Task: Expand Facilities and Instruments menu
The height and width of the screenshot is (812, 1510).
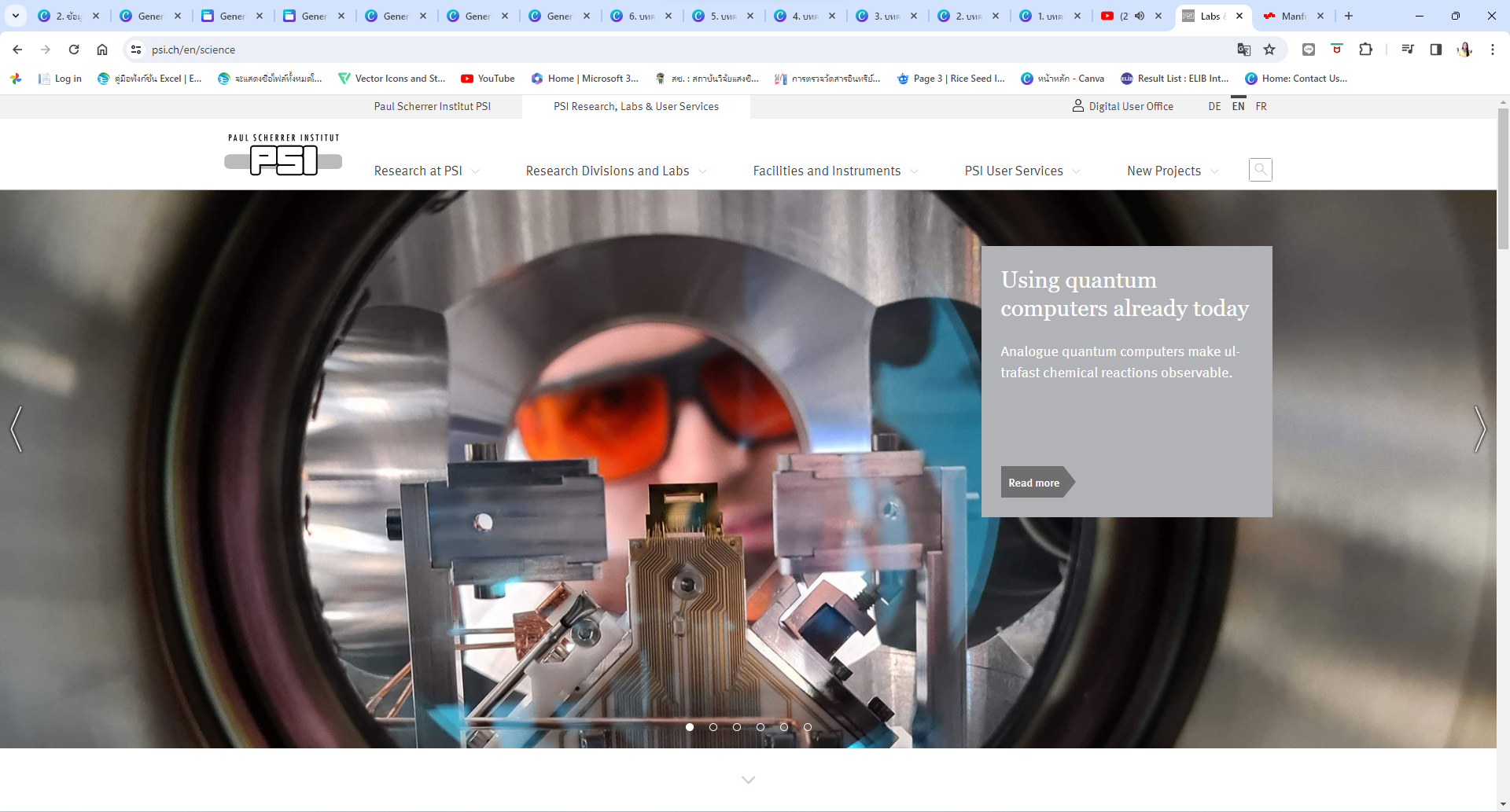Action: point(835,171)
